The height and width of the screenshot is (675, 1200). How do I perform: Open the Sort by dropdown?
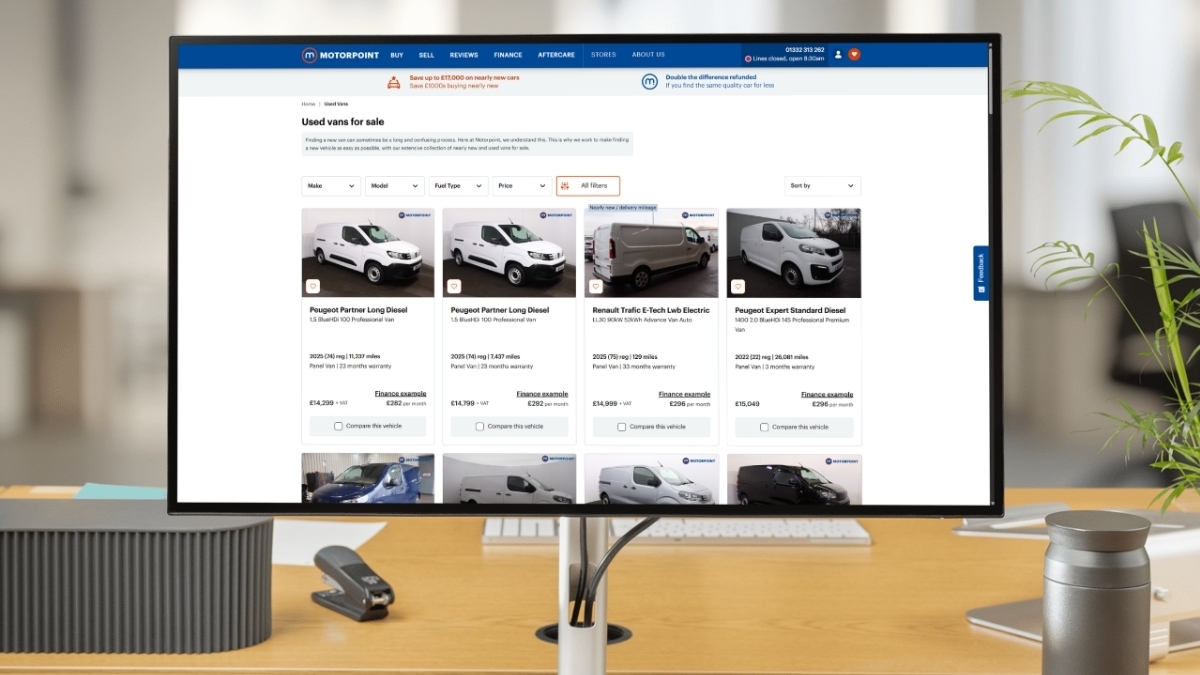coord(822,186)
